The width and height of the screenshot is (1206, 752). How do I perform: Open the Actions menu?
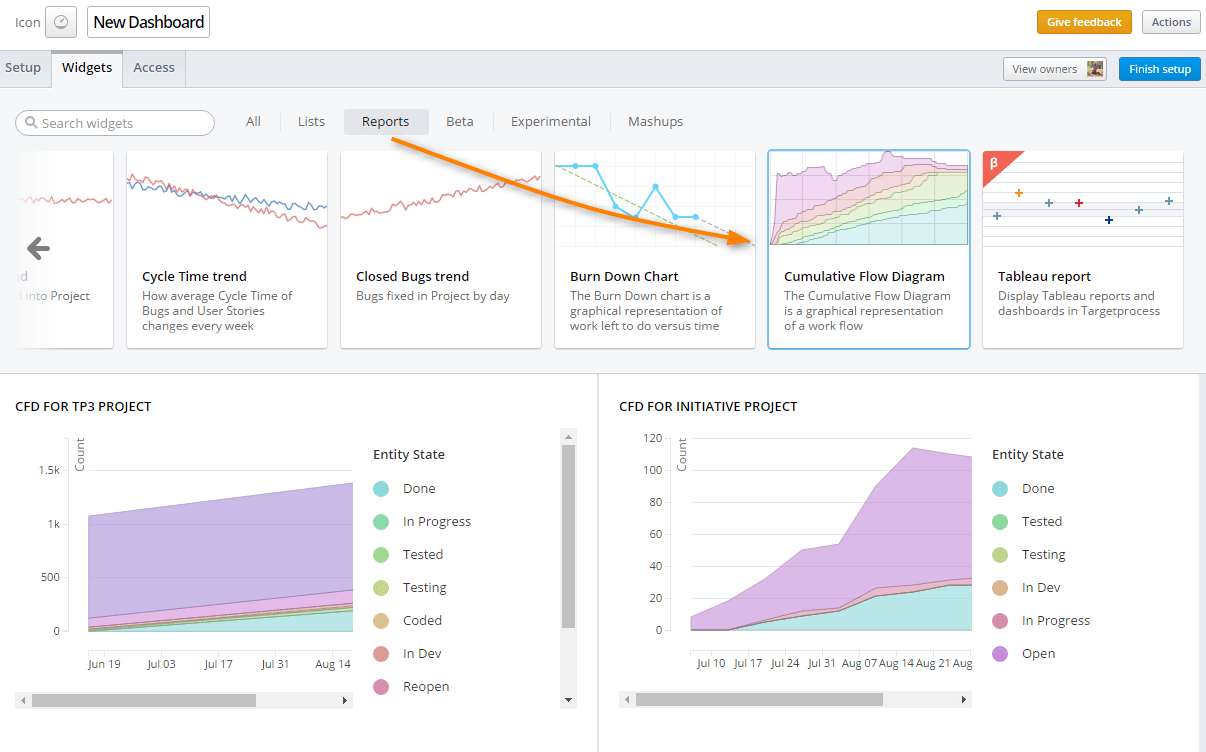1170,21
